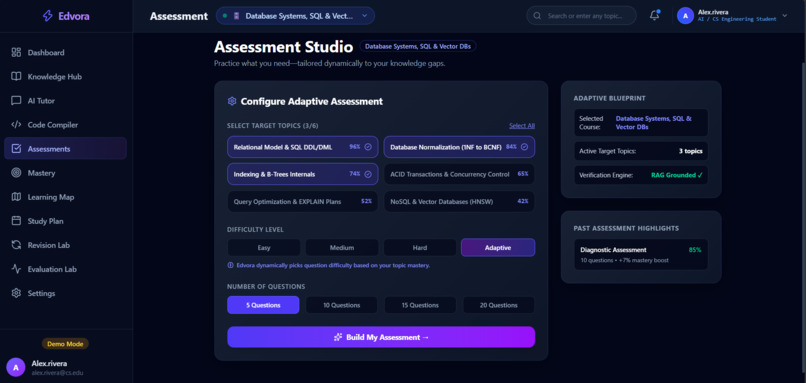Click the book icon in the course selector
This screenshot has width=806, height=383.
[x=236, y=16]
